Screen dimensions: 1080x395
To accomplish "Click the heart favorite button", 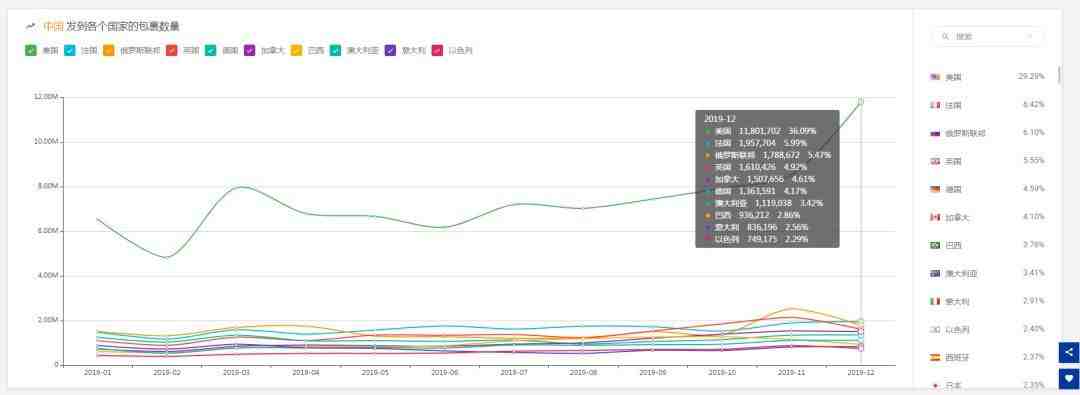I will (x=1069, y=378).
